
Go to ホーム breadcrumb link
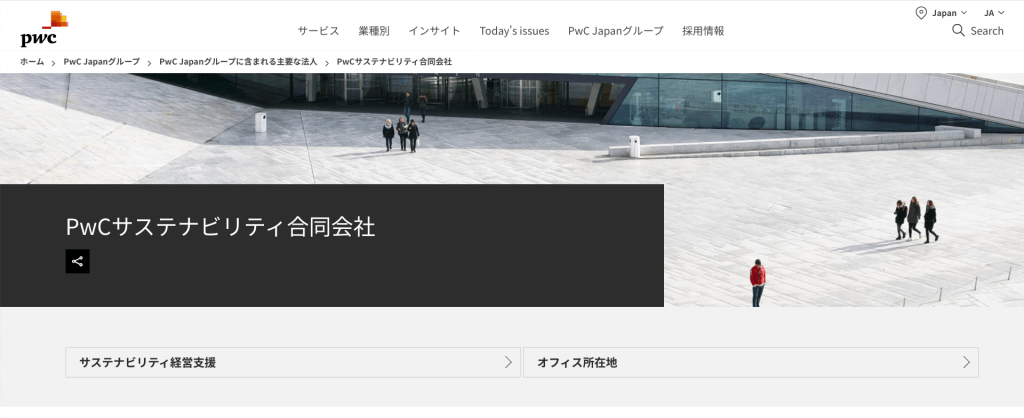tap(32, 62)
